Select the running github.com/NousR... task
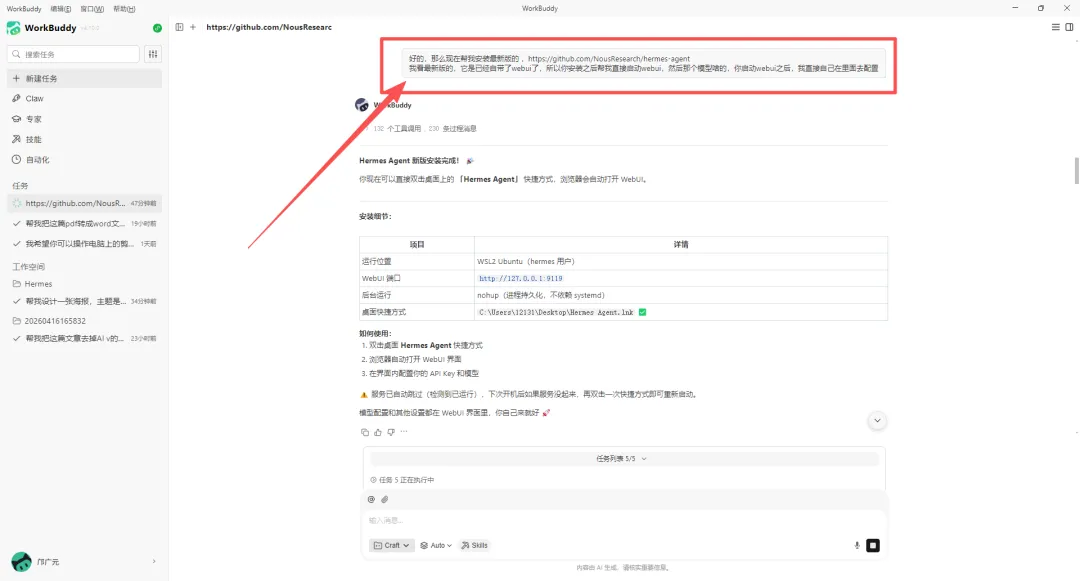This screenshot has width=1080, height=581. click(x=84, y=203)
